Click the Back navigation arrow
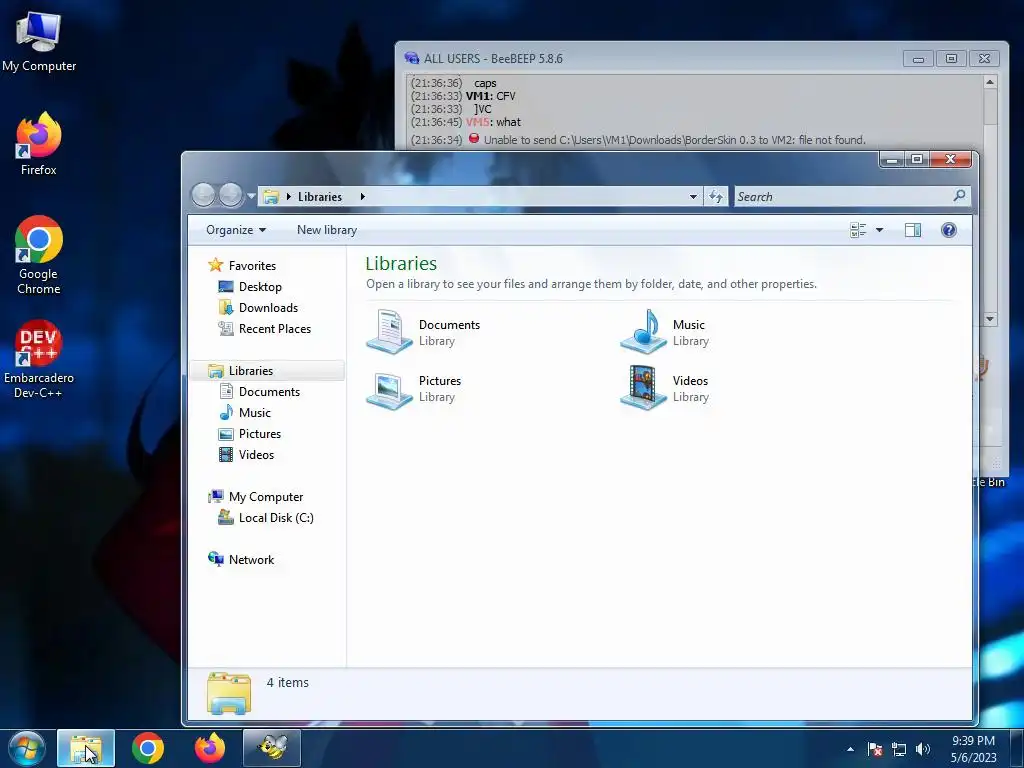This screenshot has width=1024, height=768. [x=204, y=195]
